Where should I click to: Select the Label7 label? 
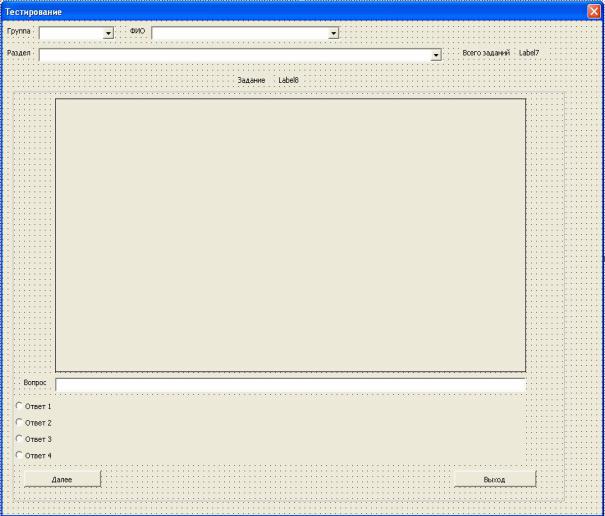pyautogui.click(x=529, y=52)
